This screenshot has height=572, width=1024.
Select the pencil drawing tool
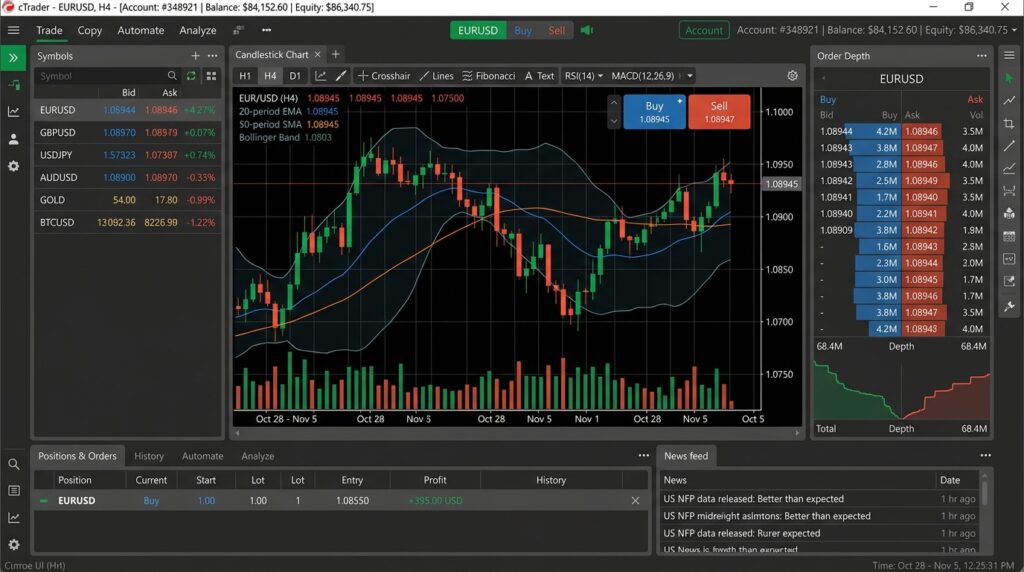[341, 76]
